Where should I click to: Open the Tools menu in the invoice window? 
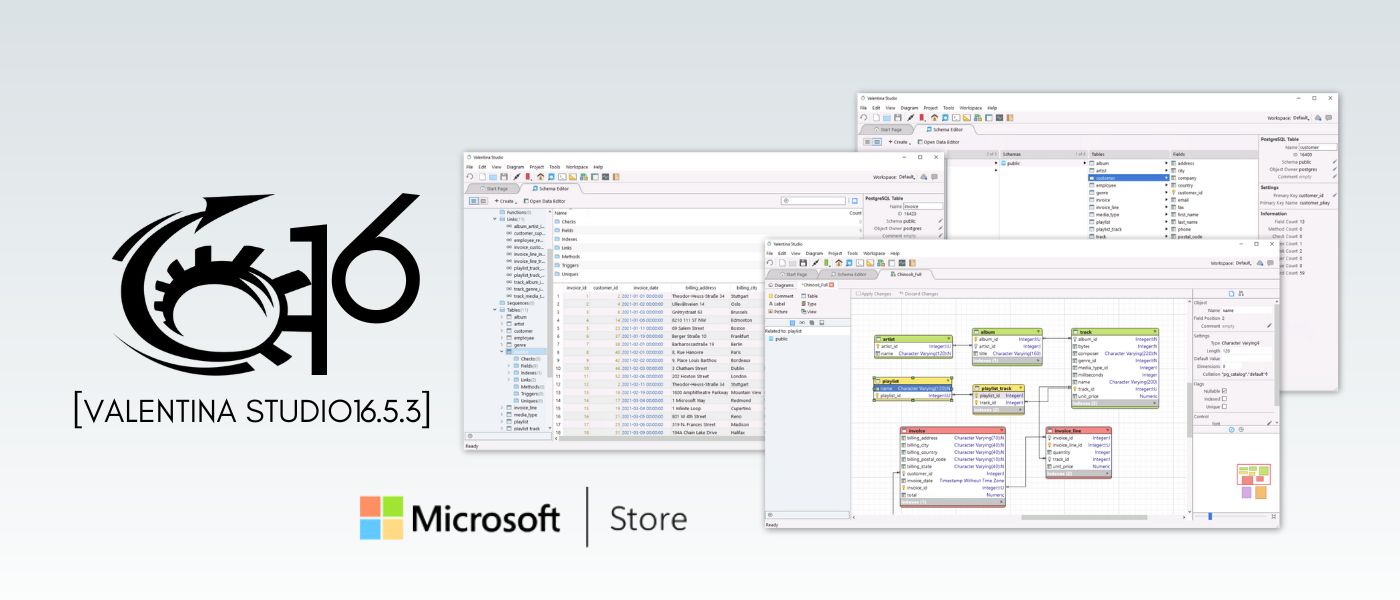coord(555,167)
